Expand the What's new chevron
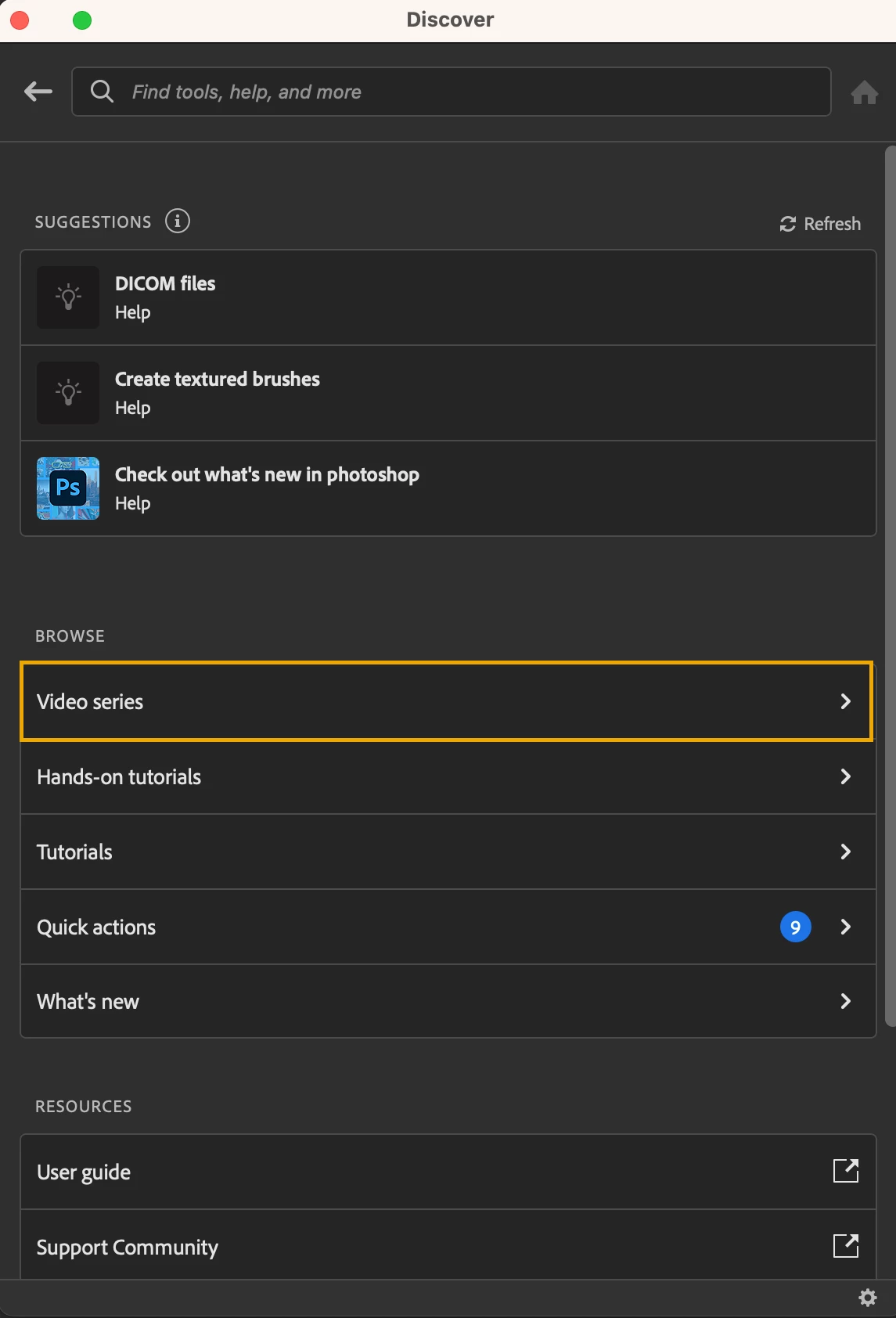896x1318 pixels. (845, 1001)
